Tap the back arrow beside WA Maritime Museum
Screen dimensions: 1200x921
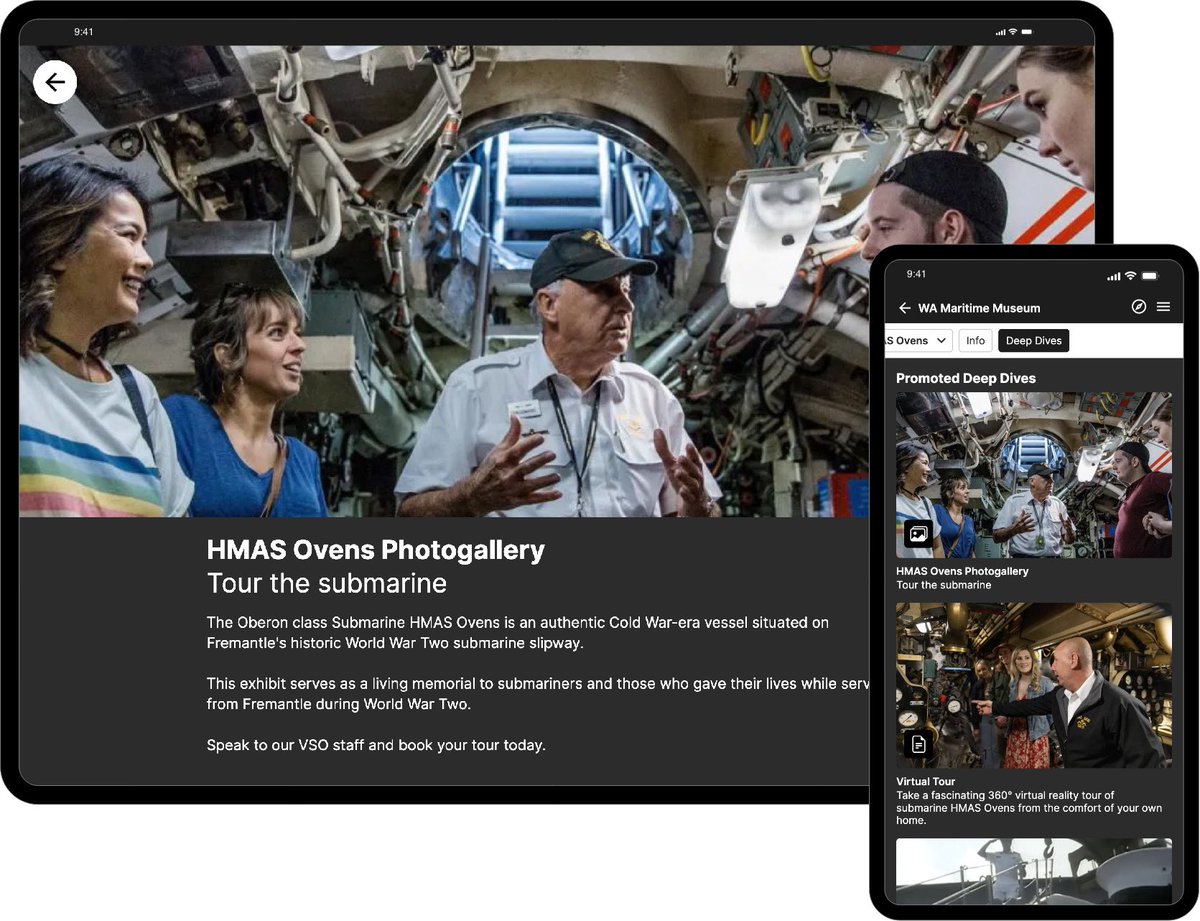[x=903, y=308]
